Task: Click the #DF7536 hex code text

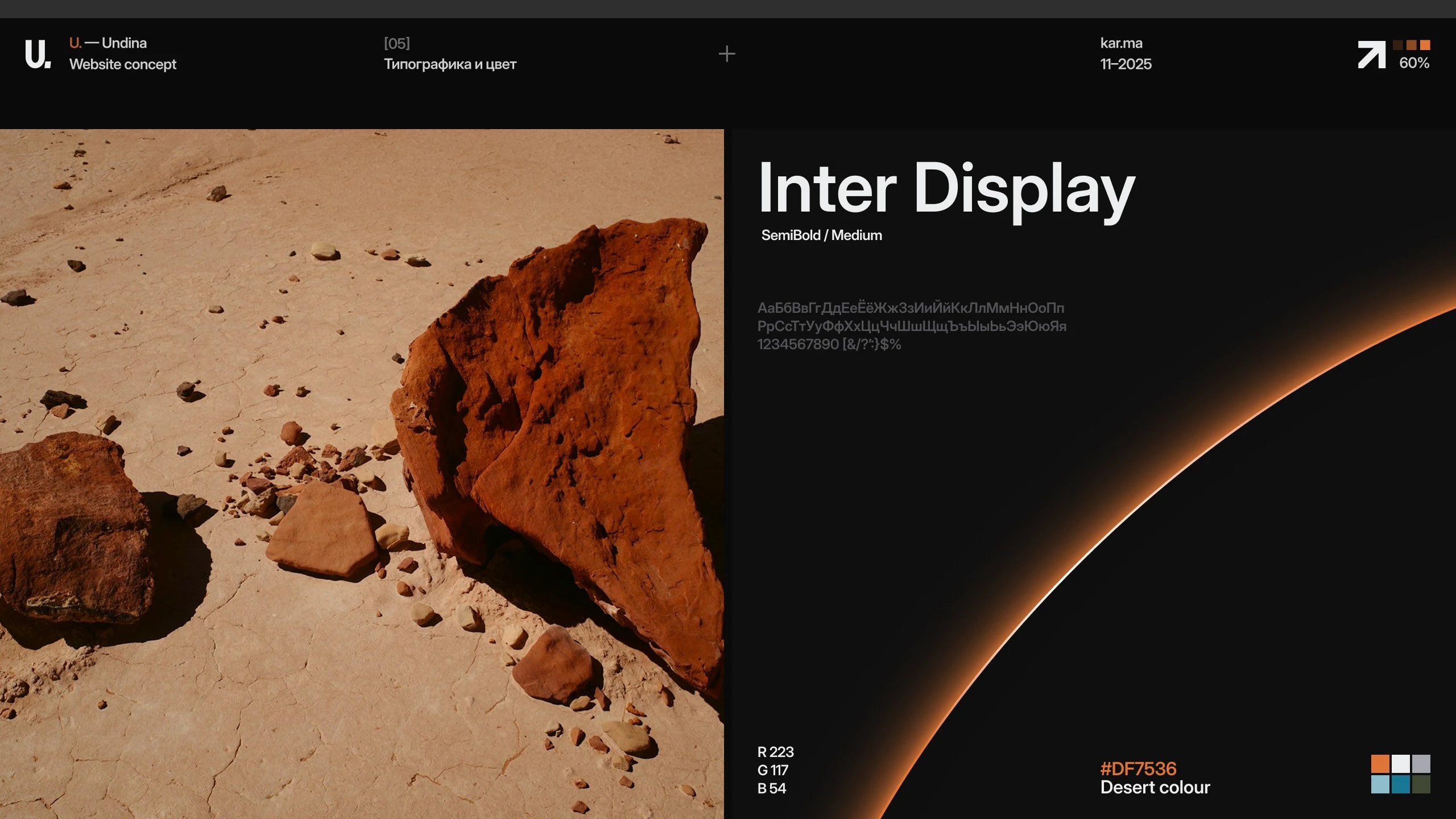Action: [1138, 768]
